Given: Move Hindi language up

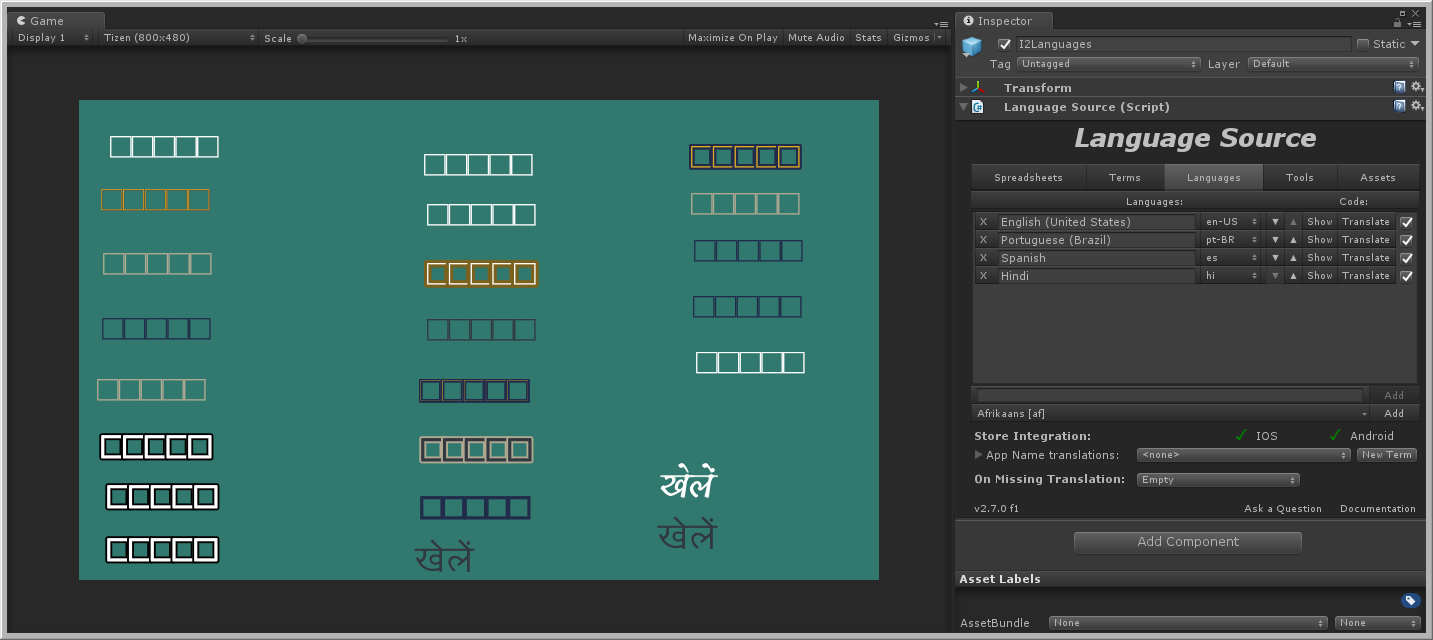Looking at the screenshot, I should coord(1293,276).
